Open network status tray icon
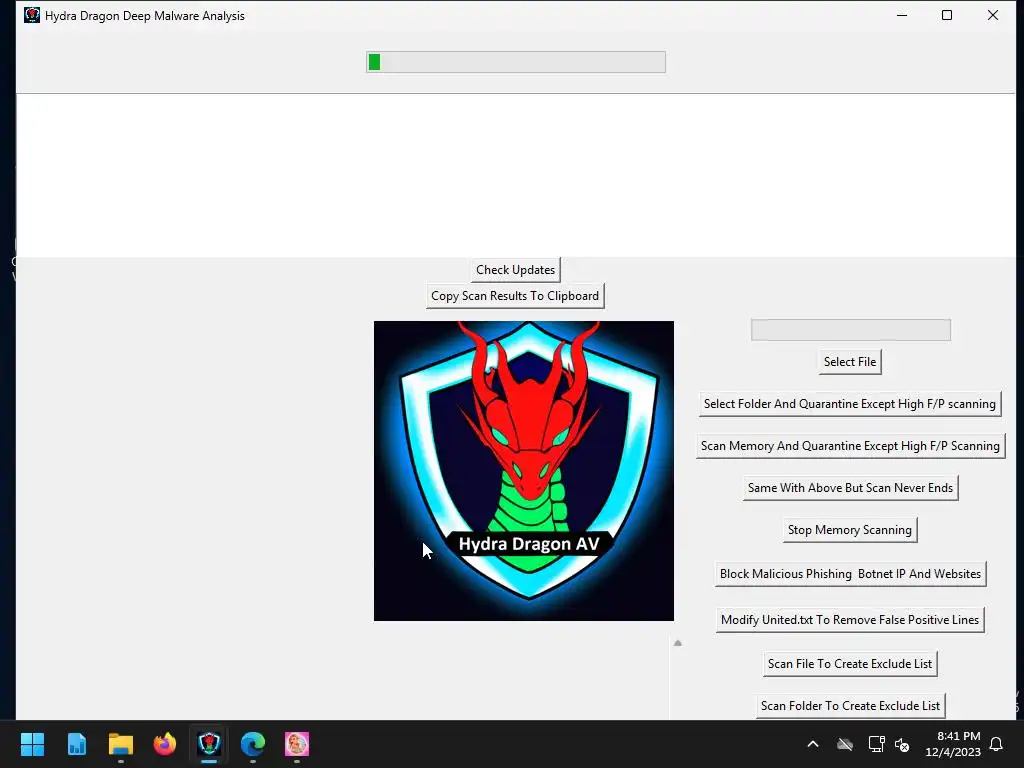The image size is (1024, 768). tap(876, 744)
